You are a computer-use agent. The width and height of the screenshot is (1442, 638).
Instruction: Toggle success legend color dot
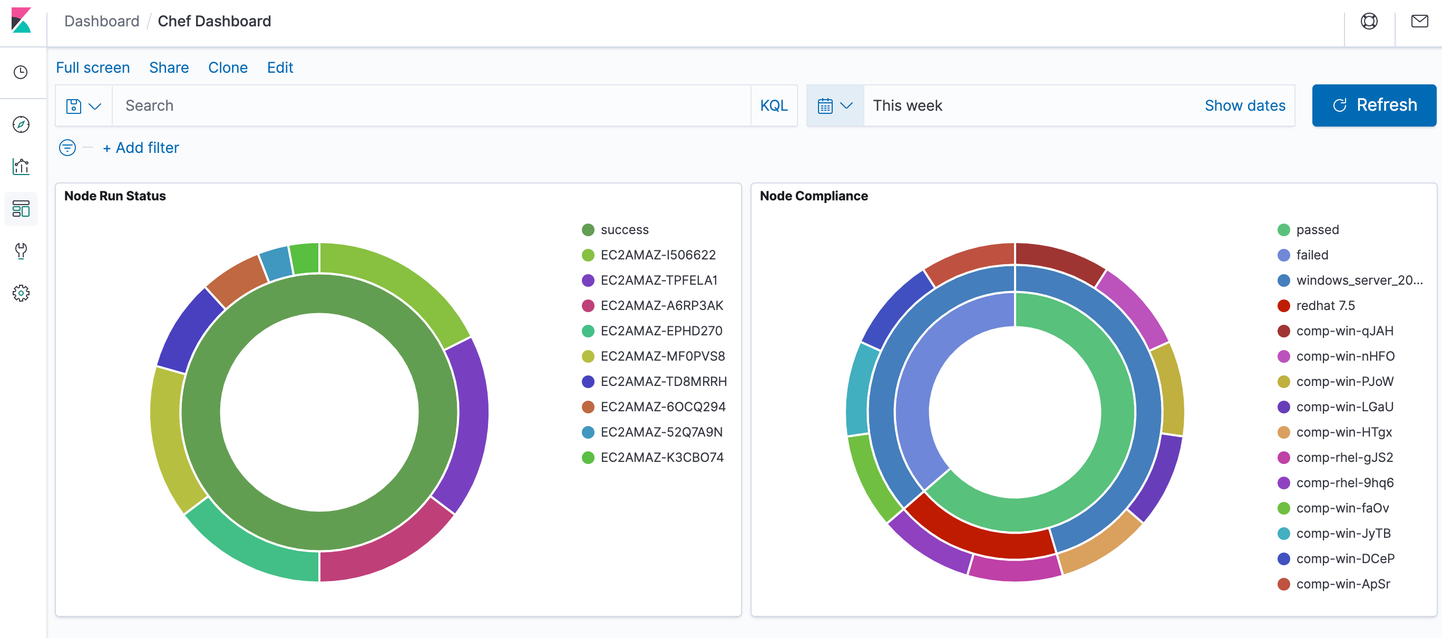click(588, 230)
